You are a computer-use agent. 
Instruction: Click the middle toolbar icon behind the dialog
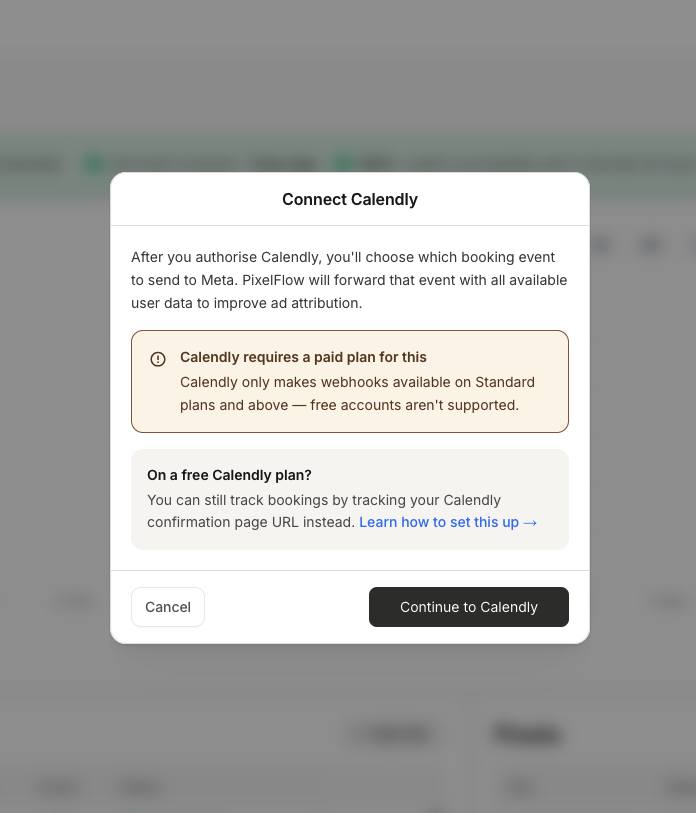click(650, 245)
